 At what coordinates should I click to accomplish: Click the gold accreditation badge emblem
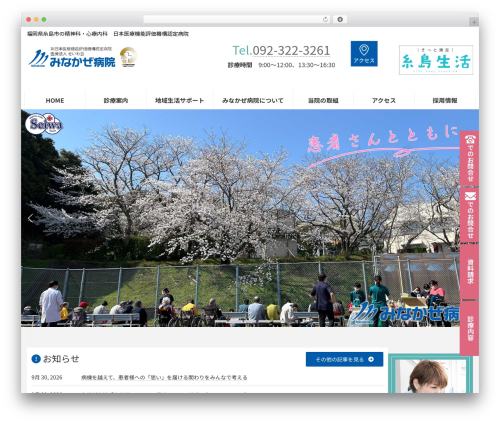(x=128, y=57)
